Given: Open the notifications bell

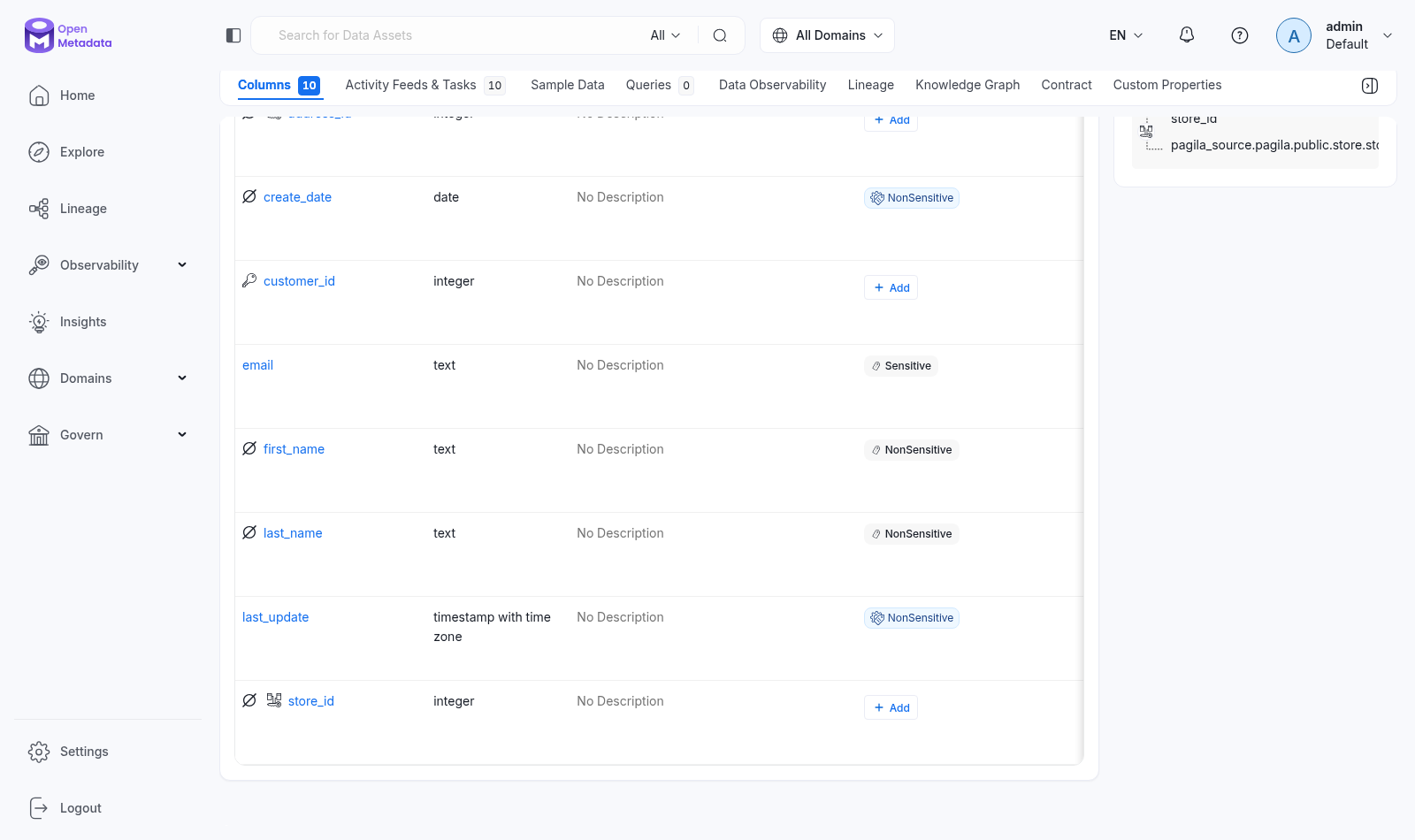Looking at the screenshot, I should [x=1187, y=35].
